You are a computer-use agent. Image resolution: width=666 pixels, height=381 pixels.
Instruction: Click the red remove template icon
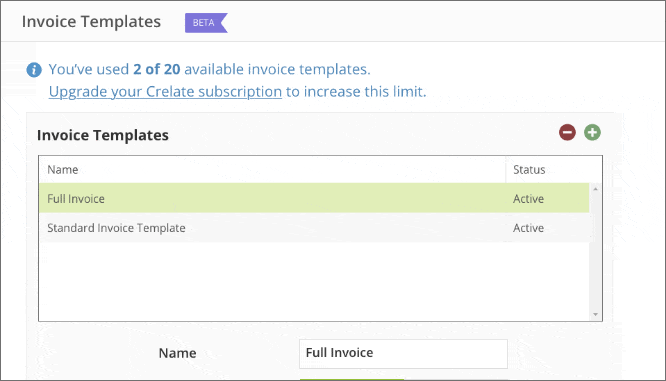(567, 133)
